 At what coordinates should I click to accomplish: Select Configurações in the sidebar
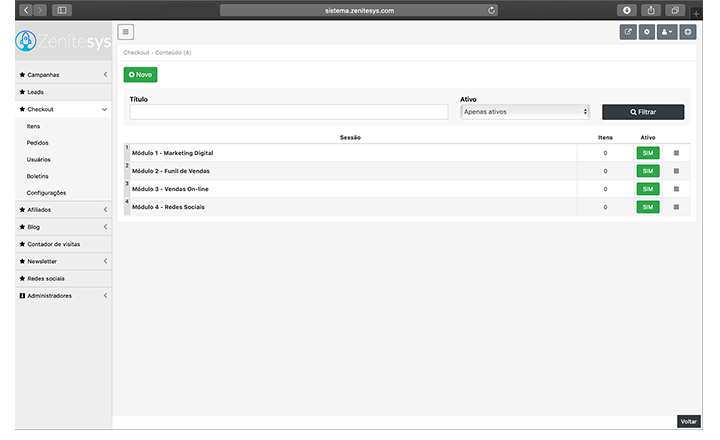[x=46, y=193]
